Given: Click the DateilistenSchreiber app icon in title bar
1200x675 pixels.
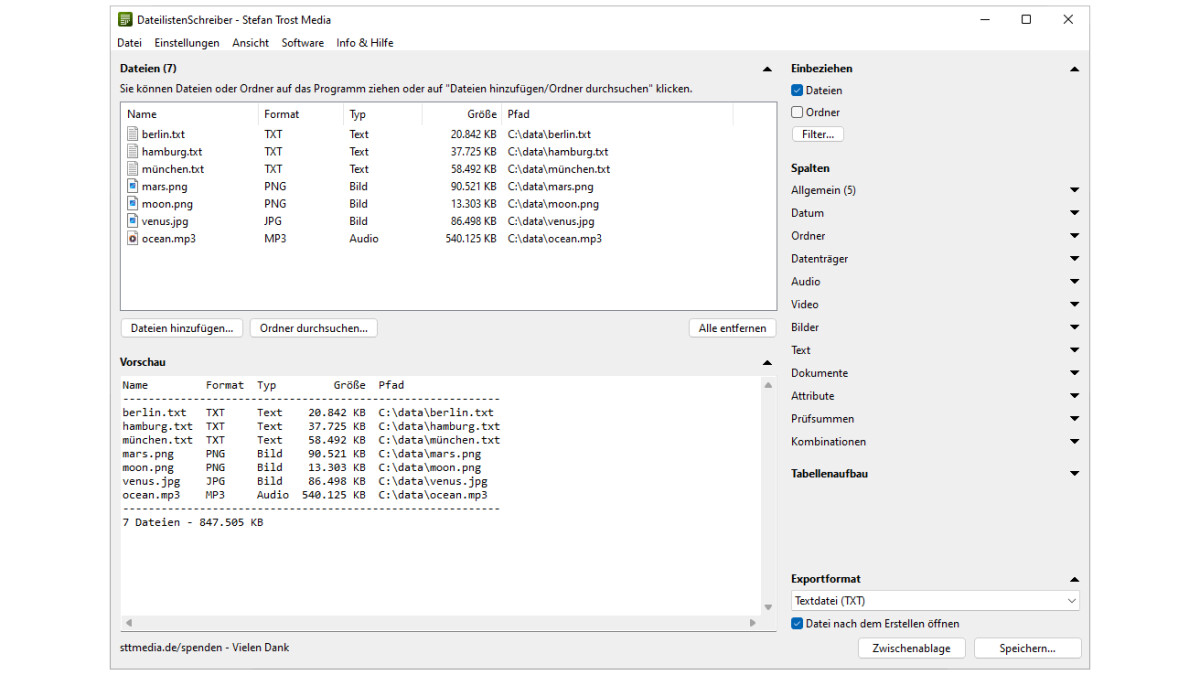Looking at the screenshot, I should (125, 20).
